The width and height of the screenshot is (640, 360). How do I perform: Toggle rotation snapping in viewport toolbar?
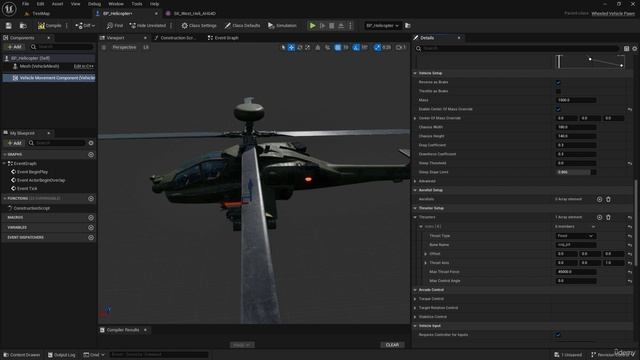tap(356, 47)
